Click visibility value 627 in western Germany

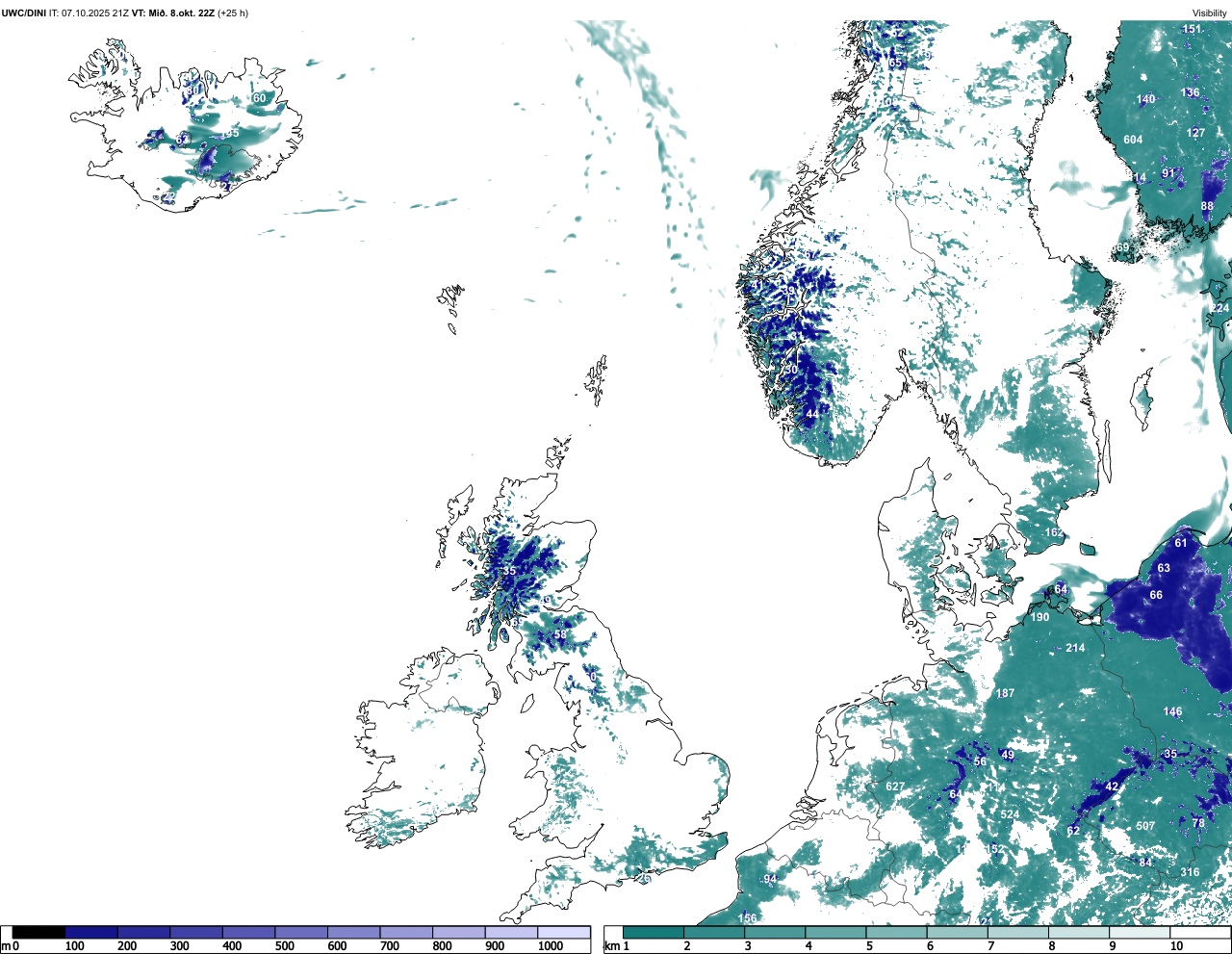point(895,786)
